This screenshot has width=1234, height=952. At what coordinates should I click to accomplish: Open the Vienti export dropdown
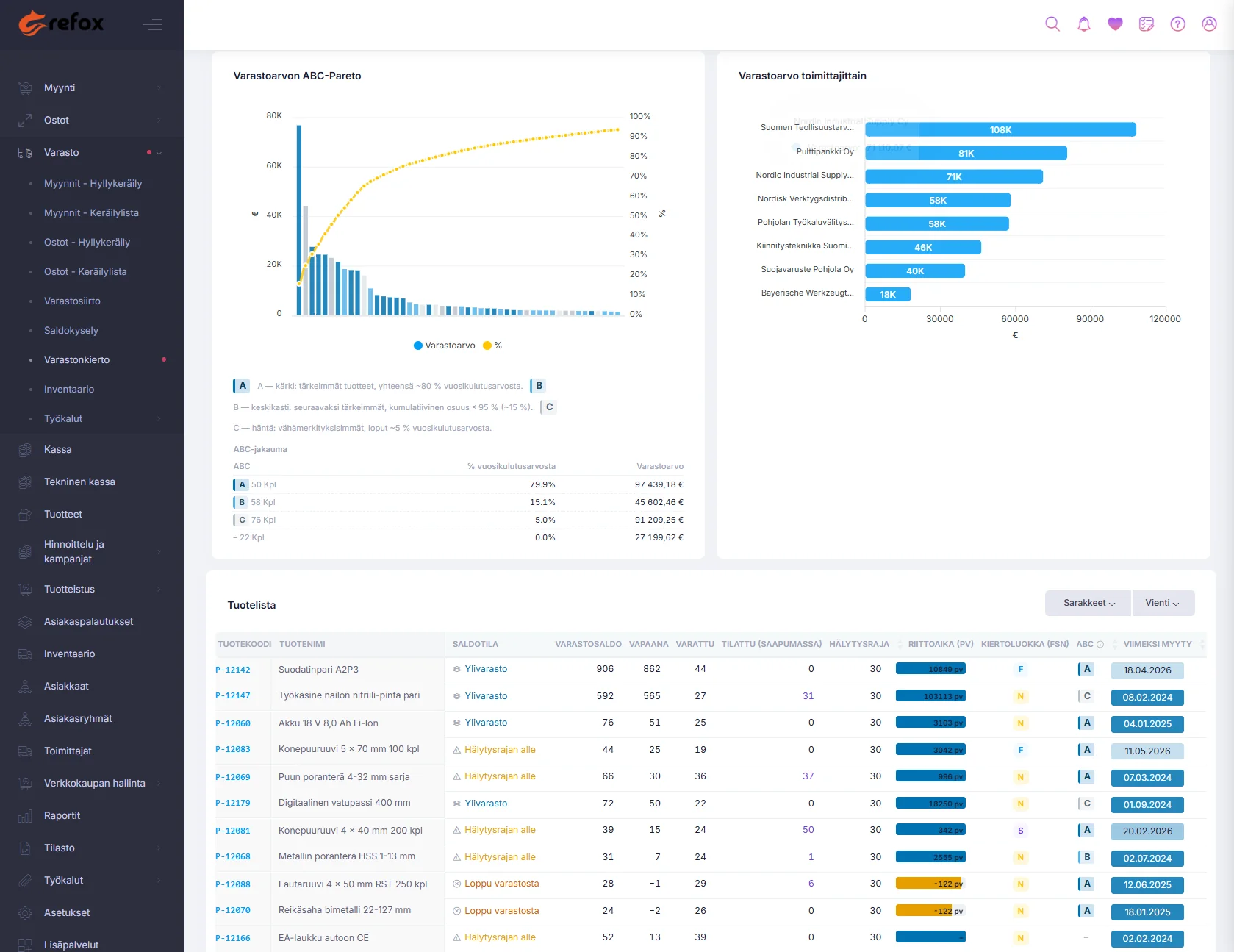pos(1163,604)
